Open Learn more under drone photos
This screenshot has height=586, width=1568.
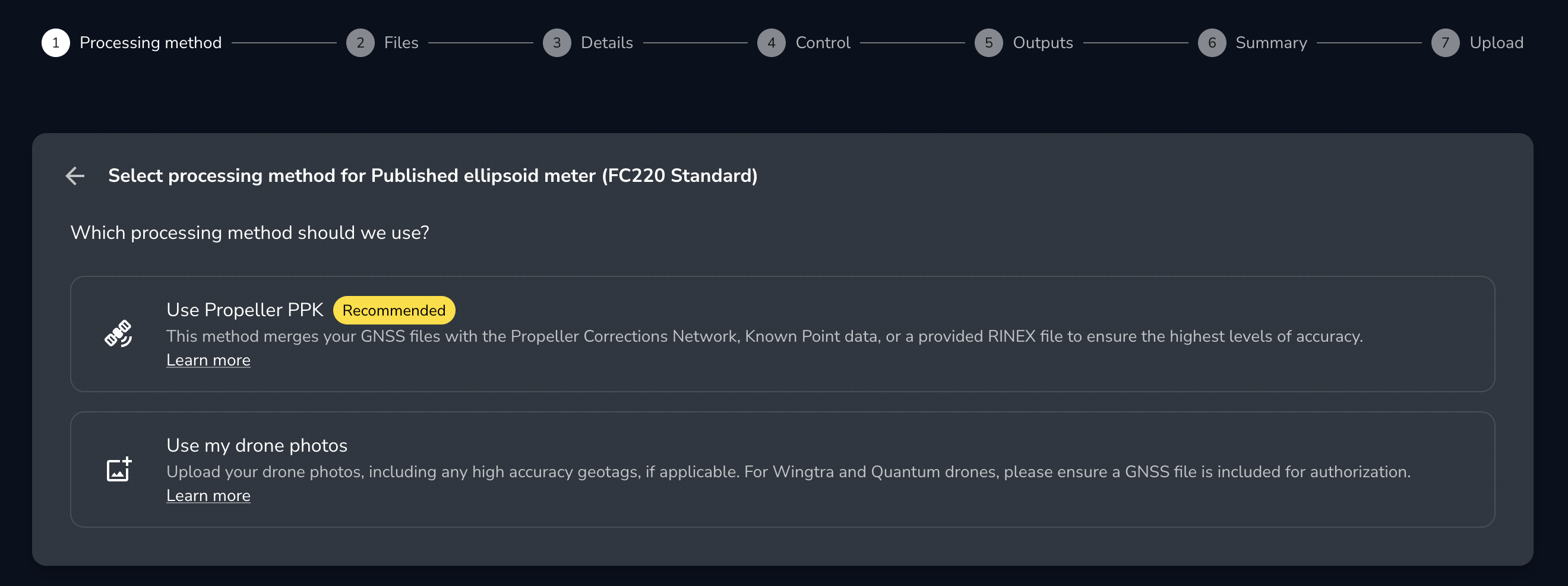point(208,496)
